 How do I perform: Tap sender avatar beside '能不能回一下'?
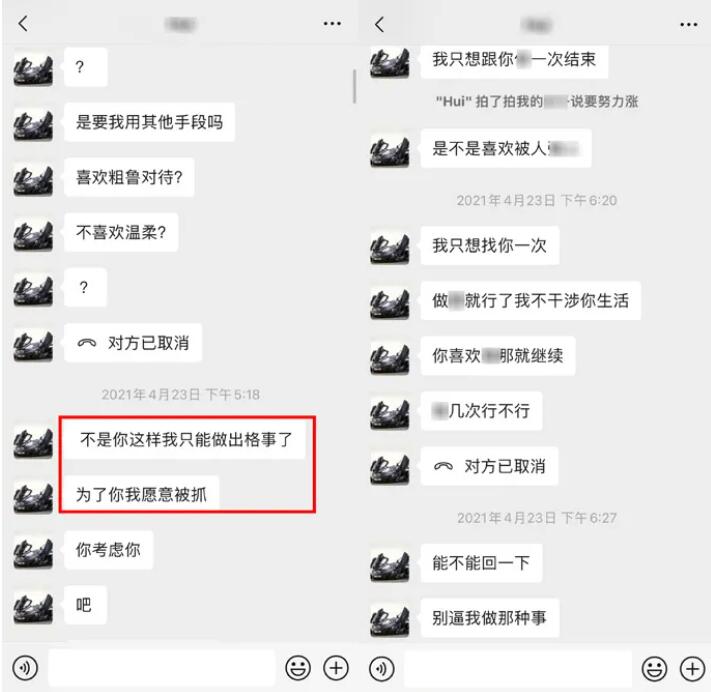coord(390,565)
